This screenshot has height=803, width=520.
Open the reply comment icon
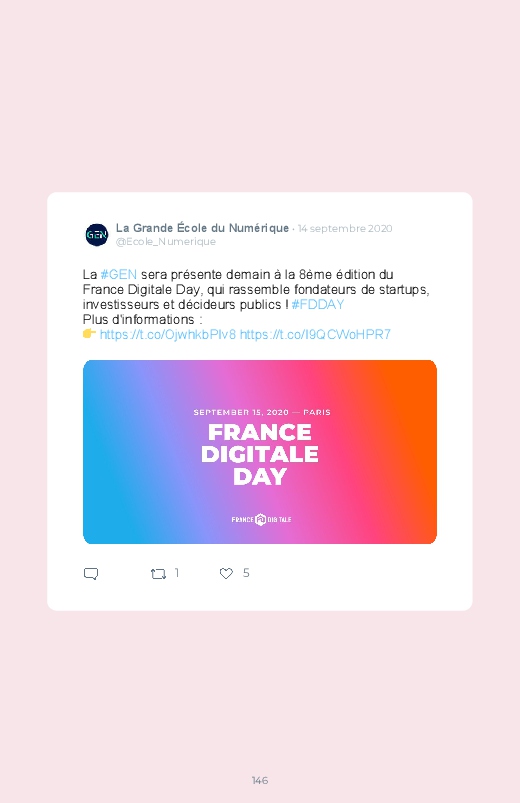point(91,574)
